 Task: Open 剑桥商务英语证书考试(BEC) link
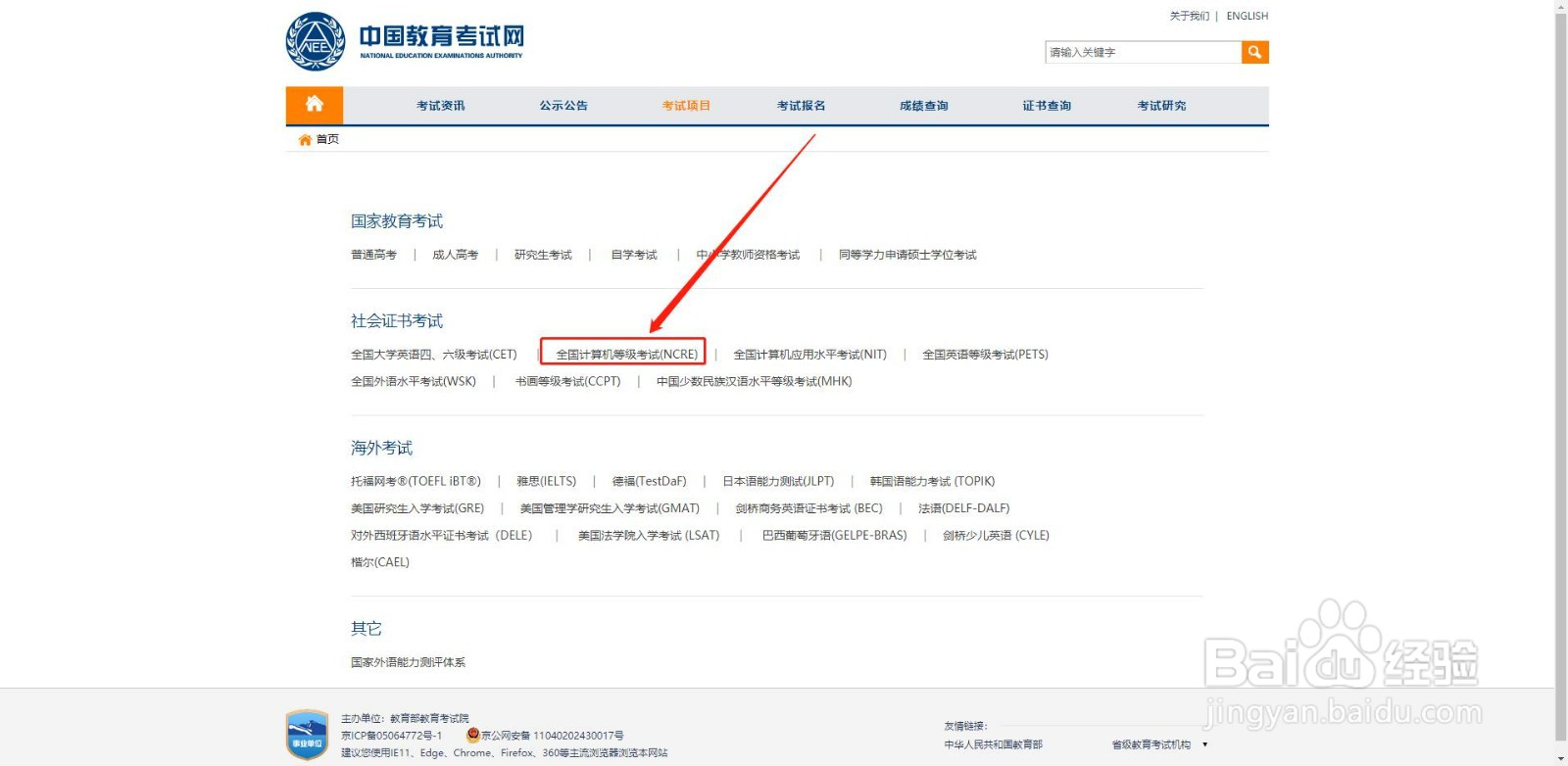[x=808, y=508]
